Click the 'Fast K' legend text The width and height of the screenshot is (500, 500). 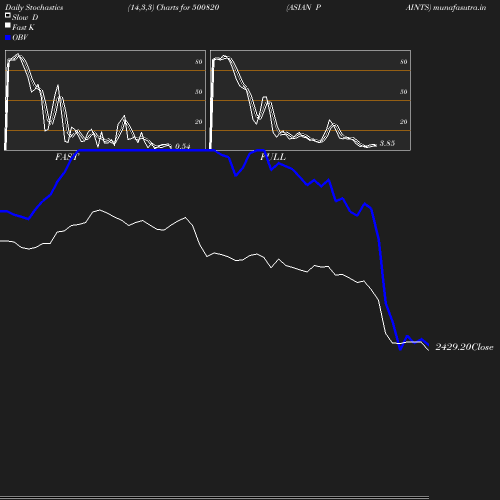(23, 28)
